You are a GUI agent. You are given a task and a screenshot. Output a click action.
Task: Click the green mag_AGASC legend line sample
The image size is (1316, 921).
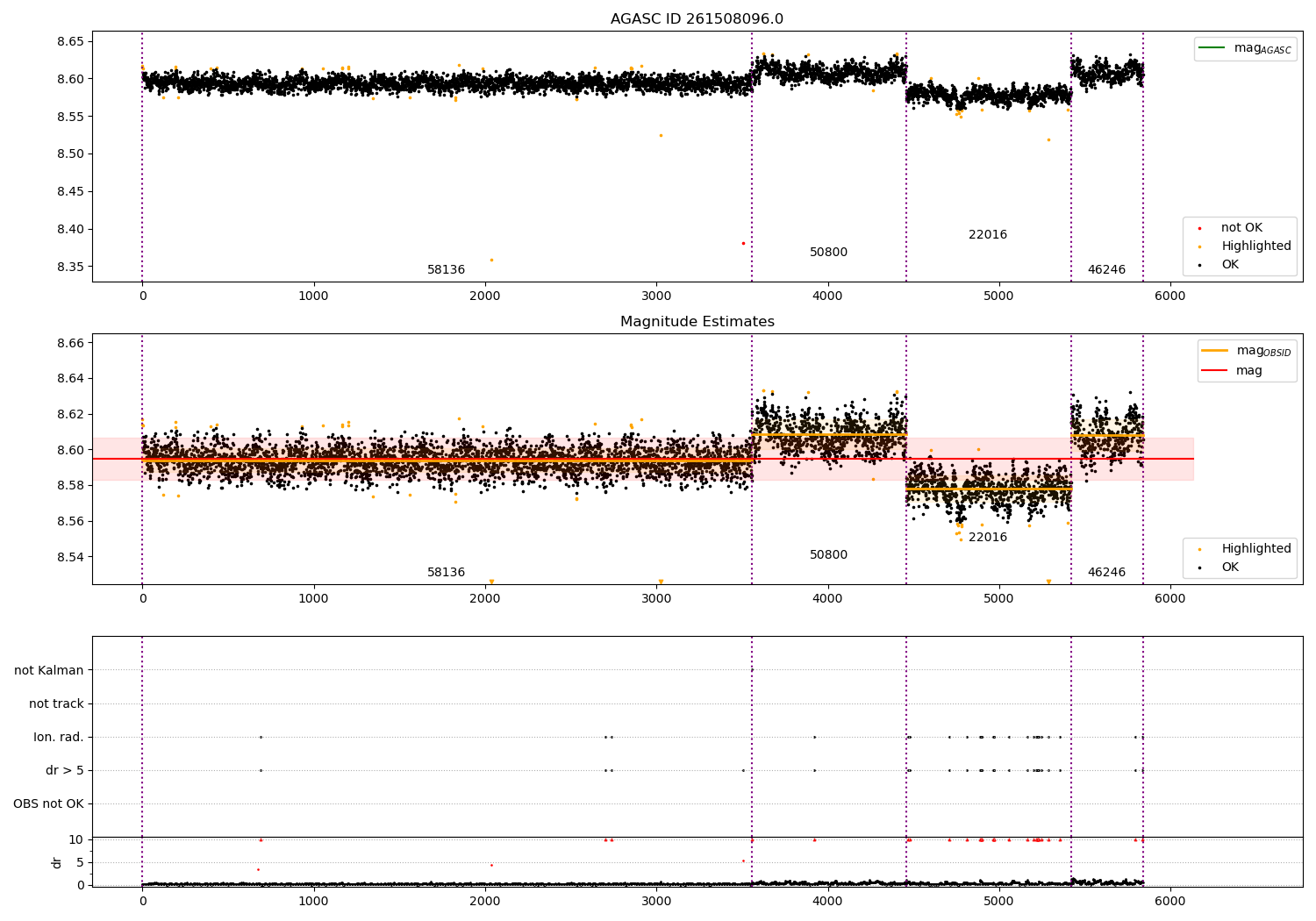(x=1212, y=47)
